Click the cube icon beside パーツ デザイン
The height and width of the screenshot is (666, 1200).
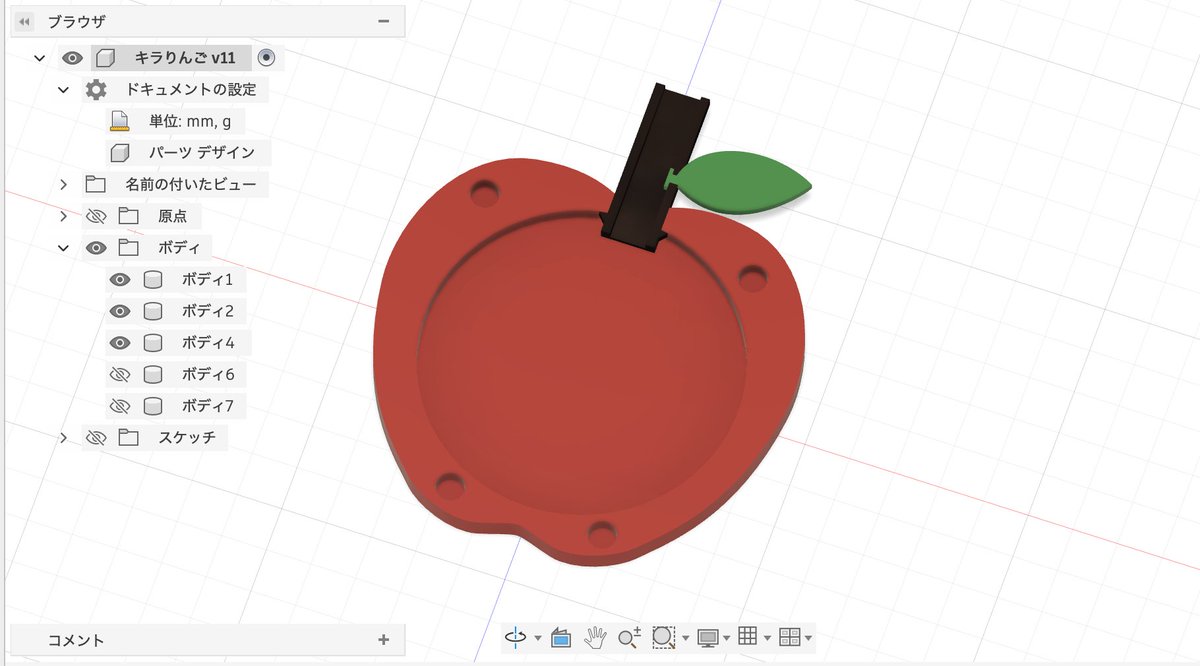coord(120,153)
